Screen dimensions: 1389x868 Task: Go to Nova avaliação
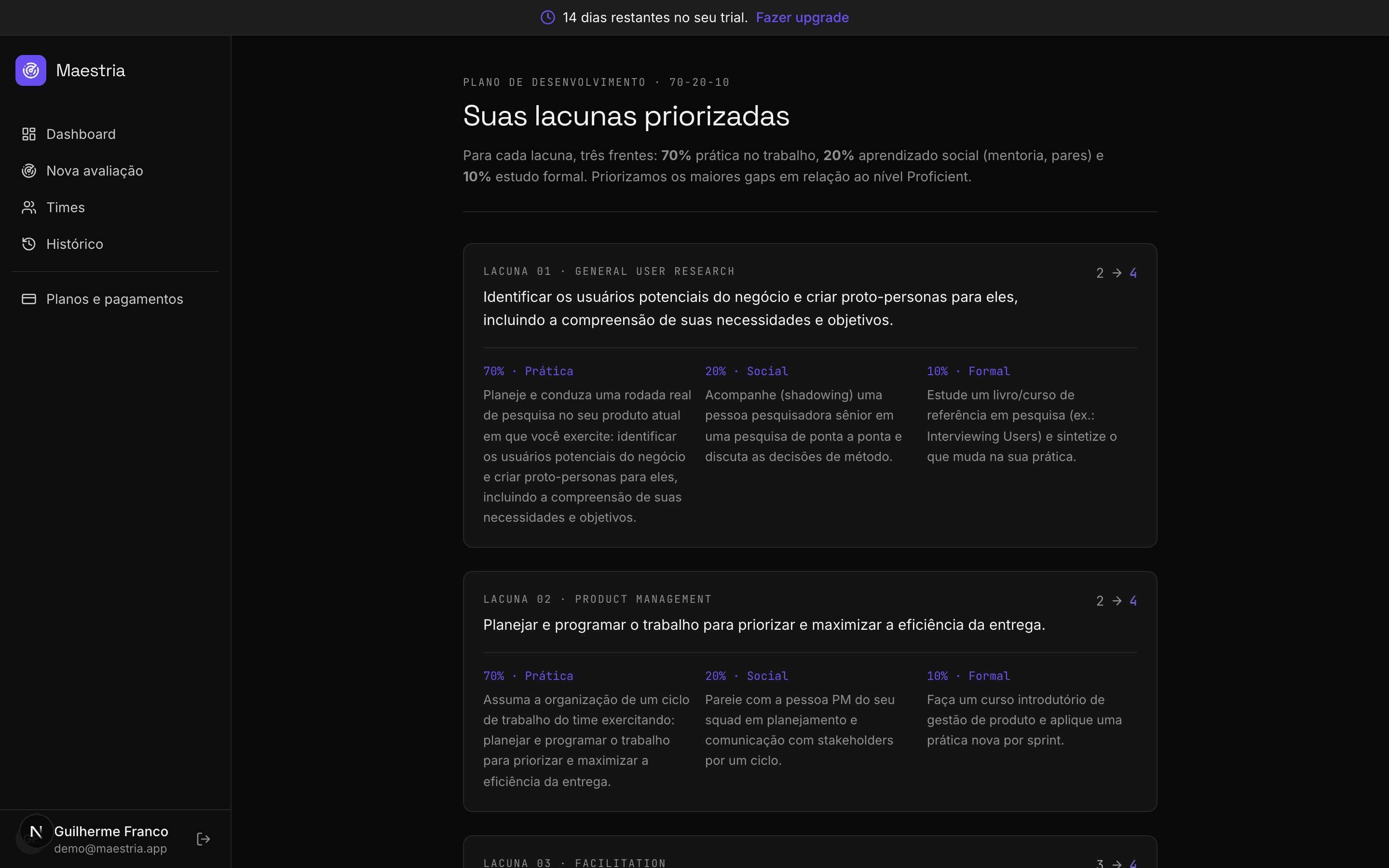[115, 171]
